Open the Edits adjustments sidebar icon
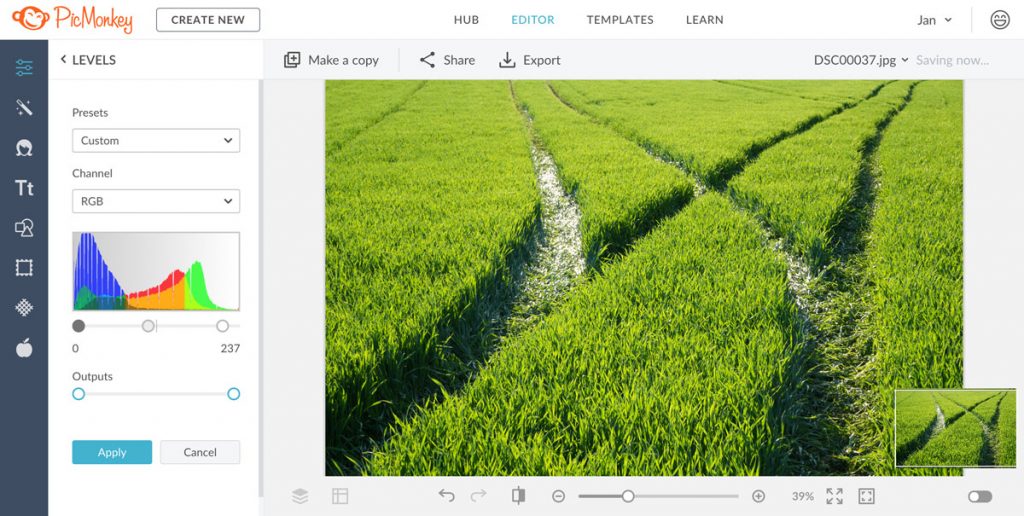The width and height of the screenshot is (1024, 516). point(24,68)
